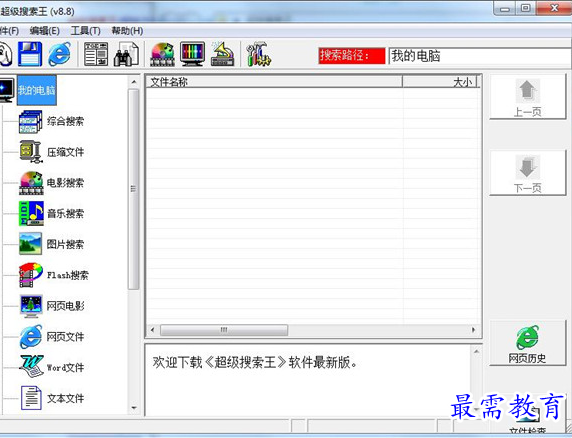Select 音乐搜索 MIDI note icon

(x=31, y=213)
